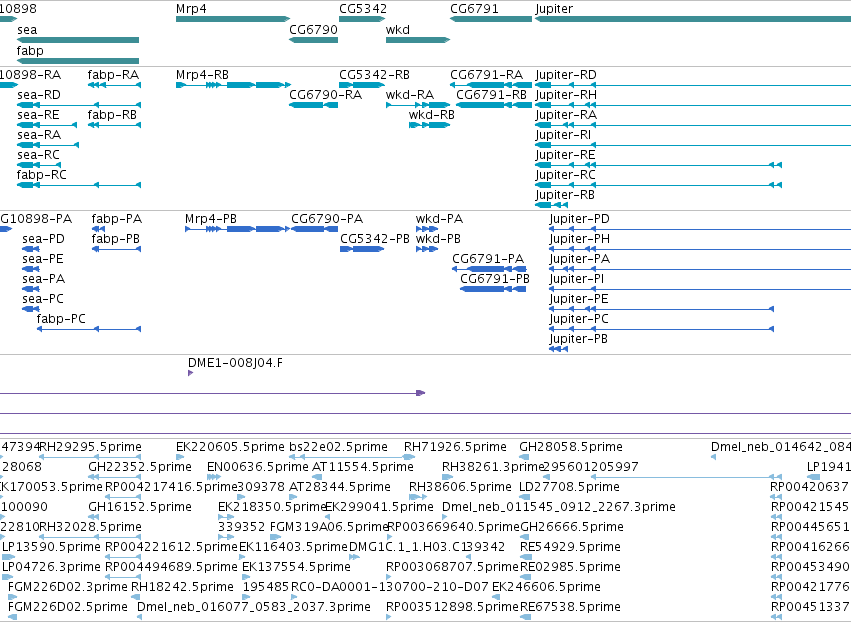This screenshot has height=622, width=851.
Task: Select EST label RH71926.5prime
Action: [x=455, y=447]
